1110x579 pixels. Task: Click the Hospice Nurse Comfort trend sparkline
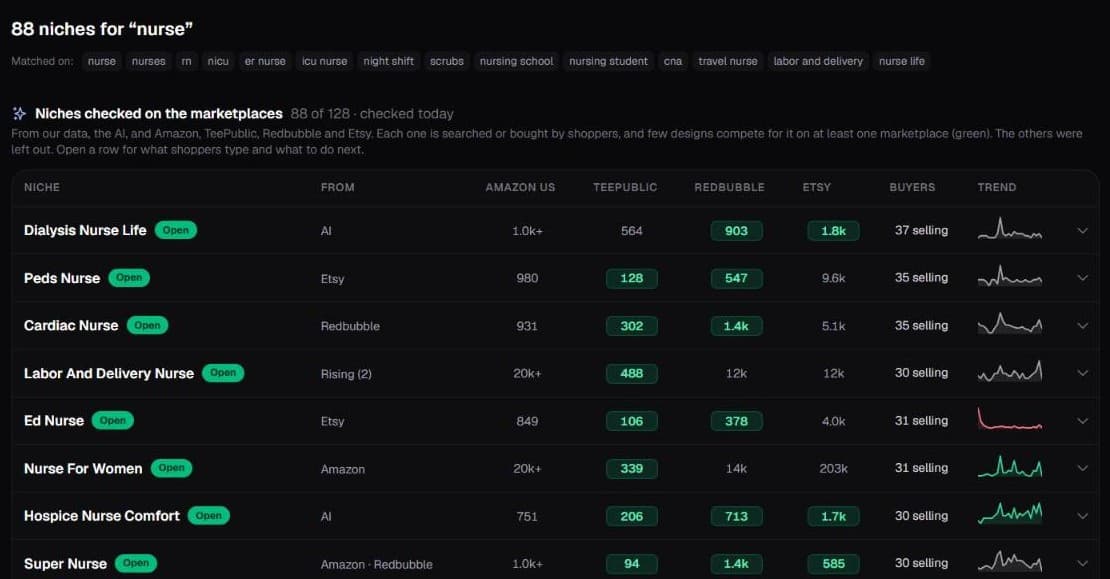(1009, 515)
